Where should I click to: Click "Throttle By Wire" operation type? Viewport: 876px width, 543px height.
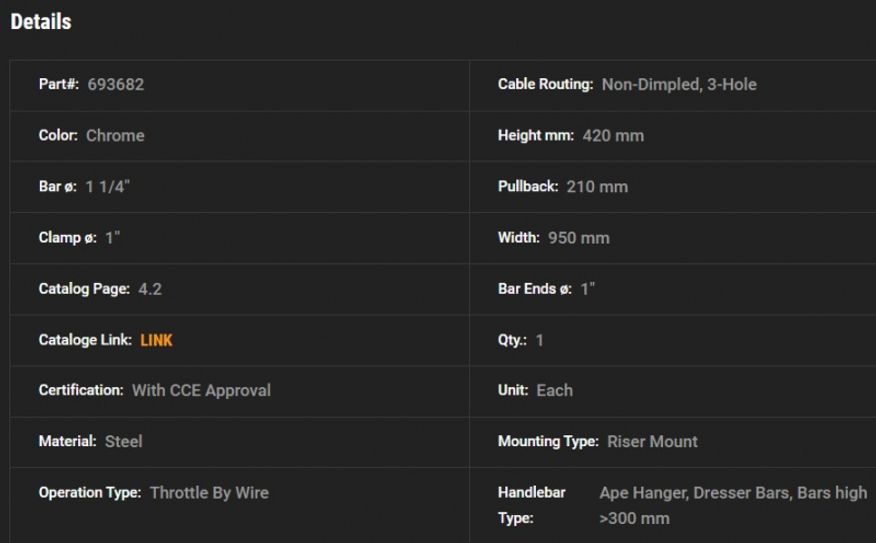[x=209, y=493]
